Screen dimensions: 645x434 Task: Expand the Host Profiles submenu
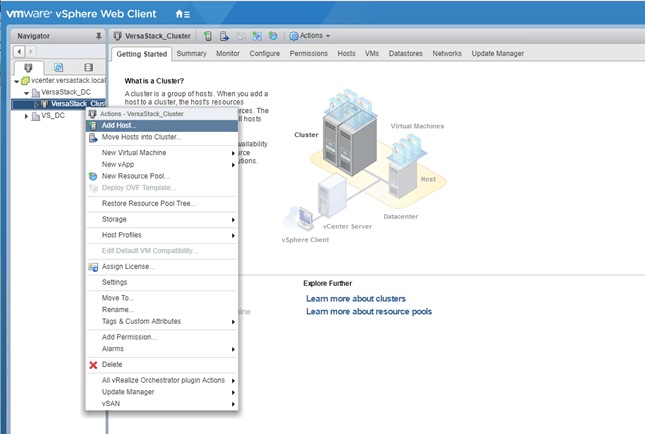(233, 236)
